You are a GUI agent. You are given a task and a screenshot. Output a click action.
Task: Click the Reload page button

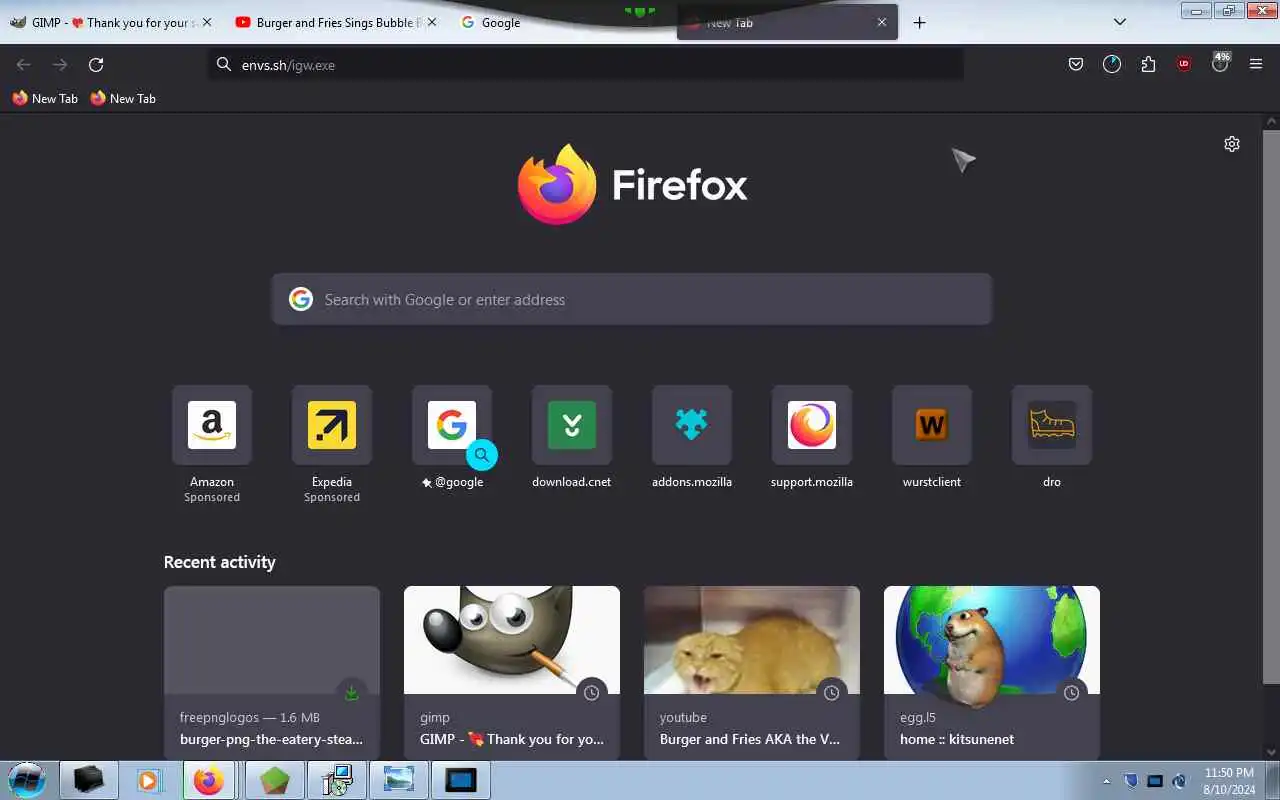[96, 65]
